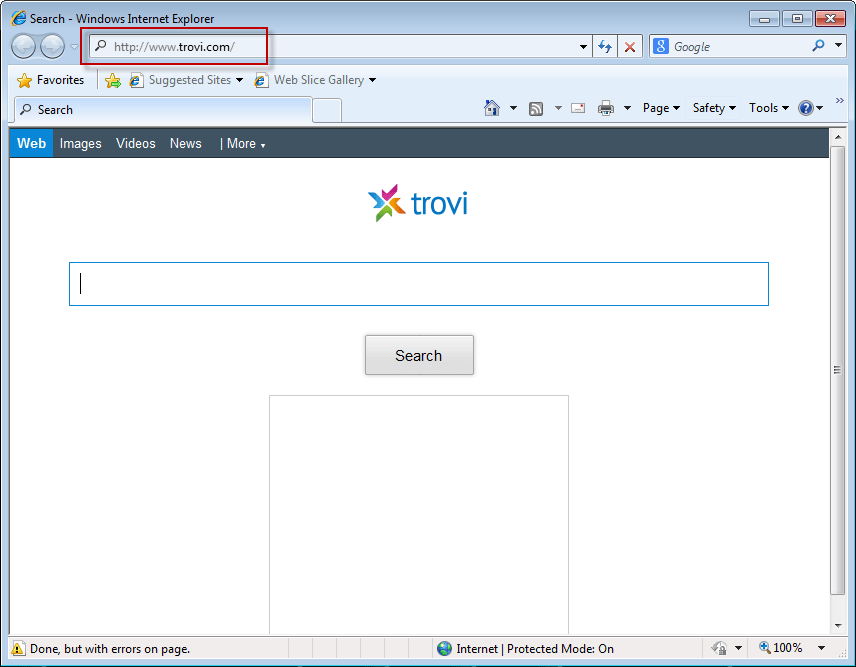Open Suggested Sites link
This screenshot has width=856, height=667.
pyautogui.click(x=180, y=80)
